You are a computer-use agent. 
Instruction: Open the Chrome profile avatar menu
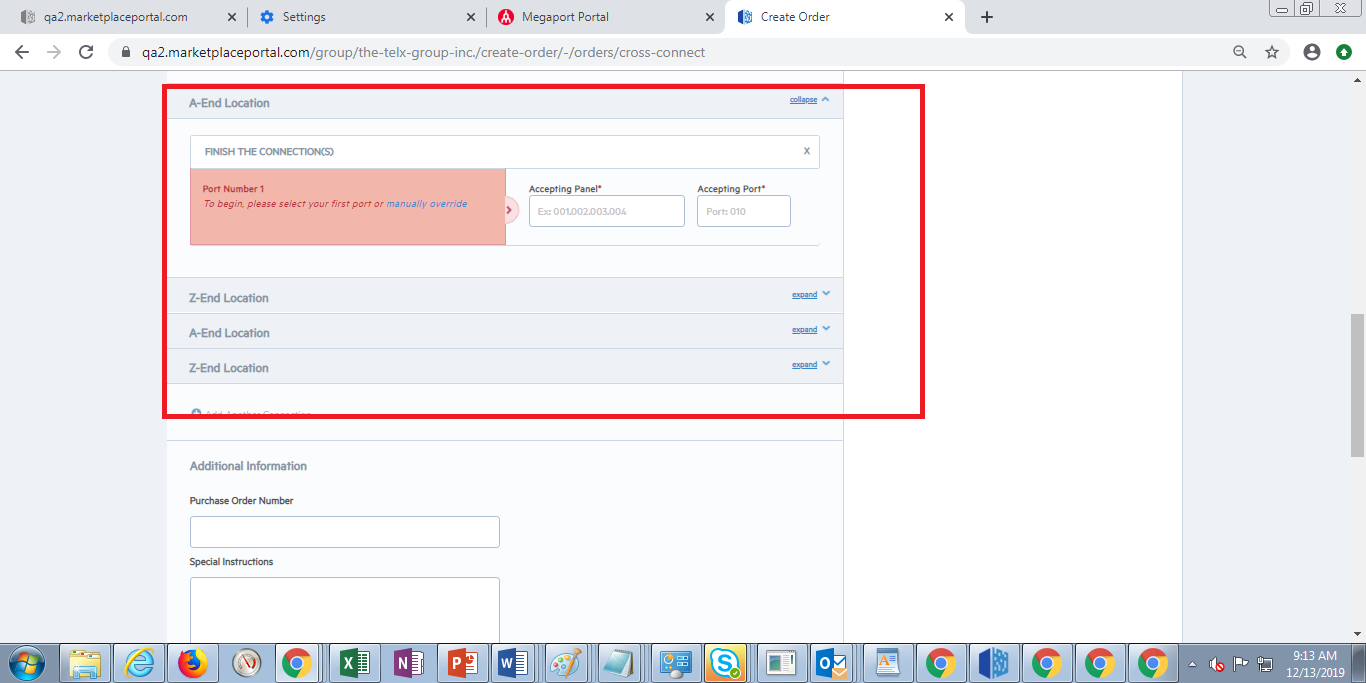[x=1312, y=52]
